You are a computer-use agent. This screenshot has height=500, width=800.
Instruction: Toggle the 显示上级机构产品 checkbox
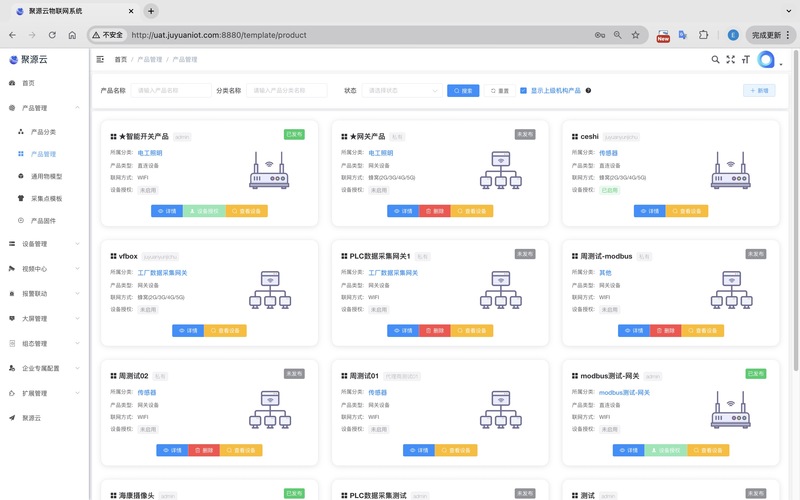point(523,91)
